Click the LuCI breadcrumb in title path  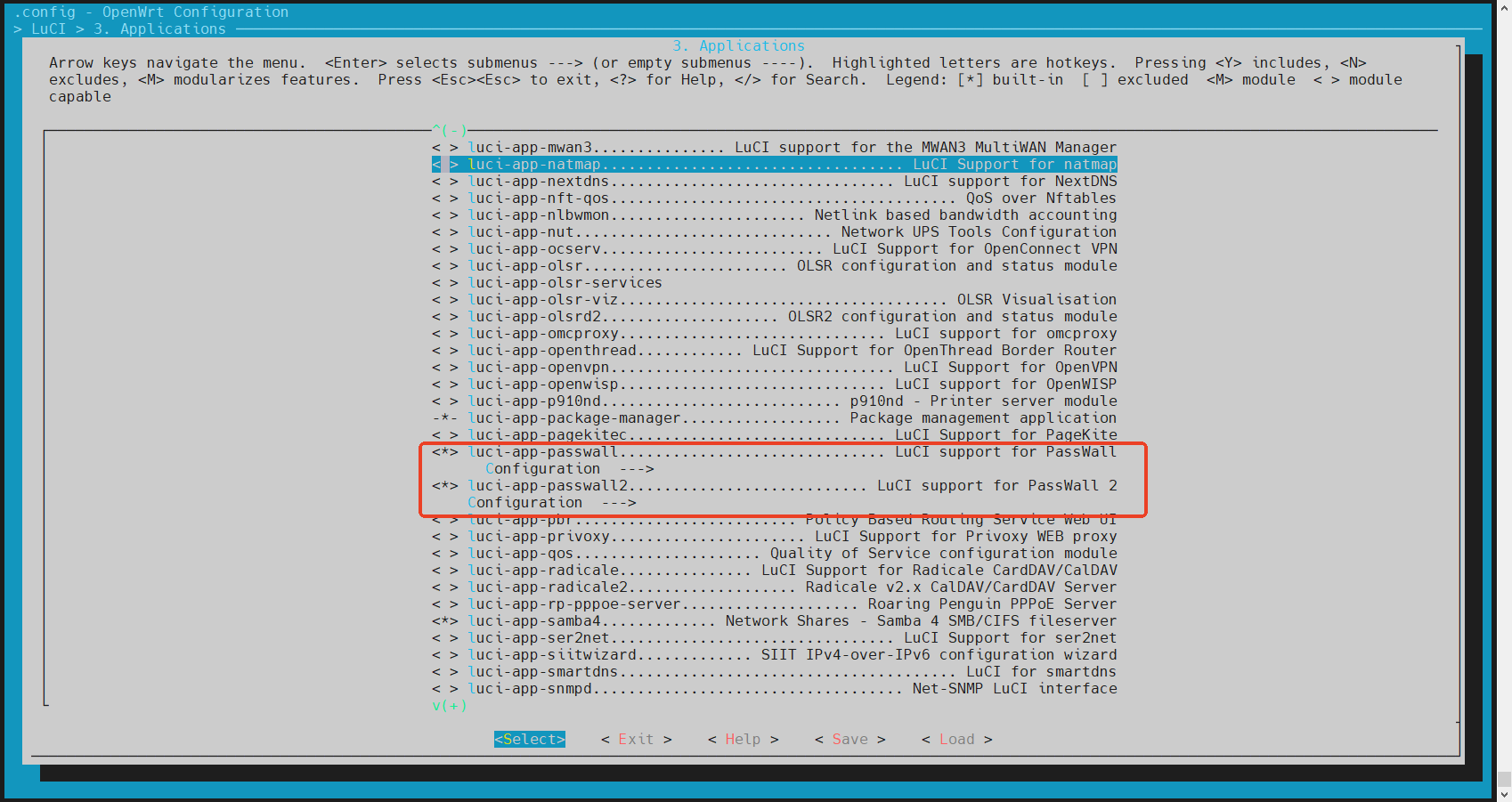[x=48, y=29]
